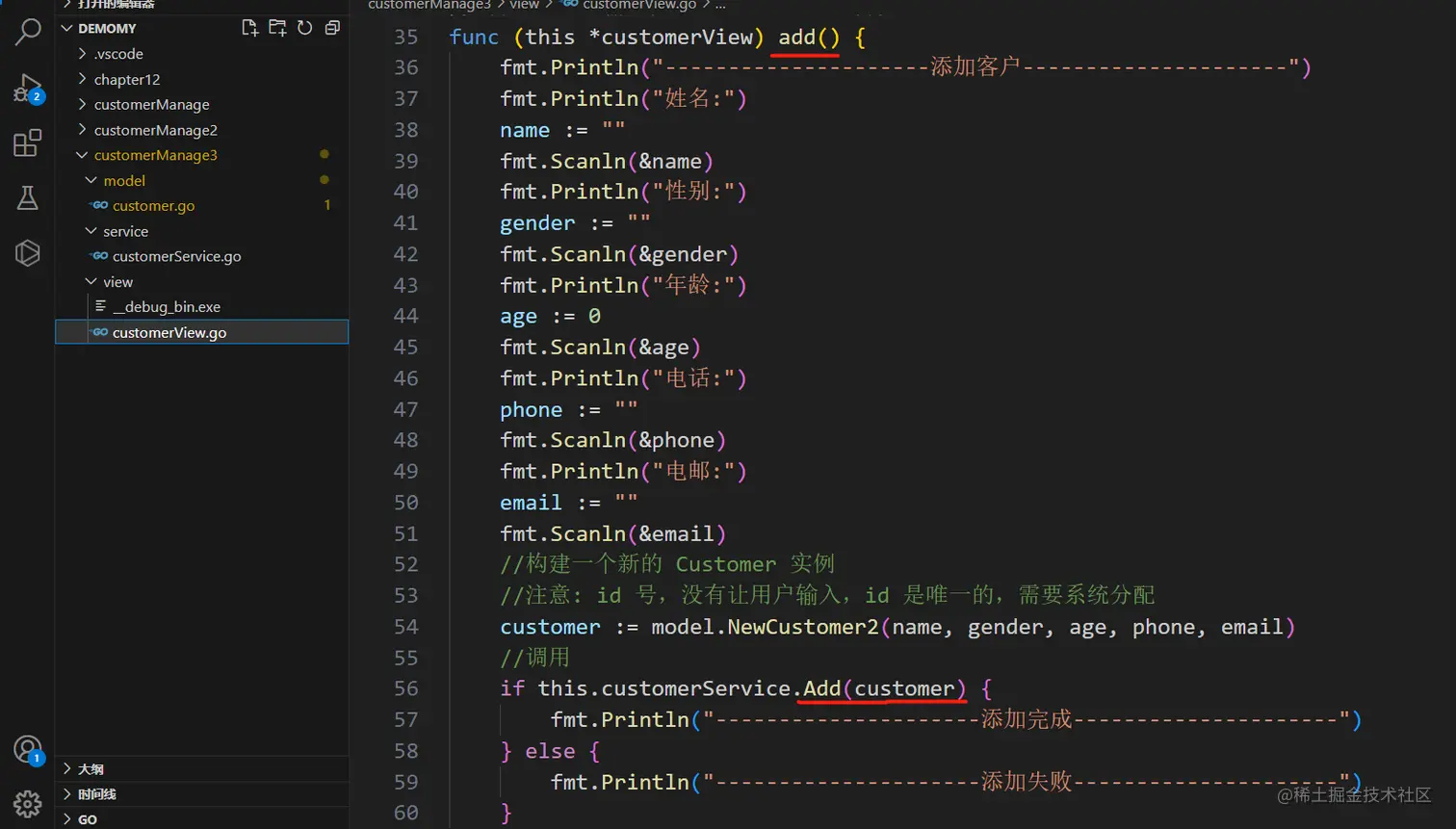Click fmt.Scanln(&name) on line 39
Viewport: 1456px width, 829px height.
(607, 161)
